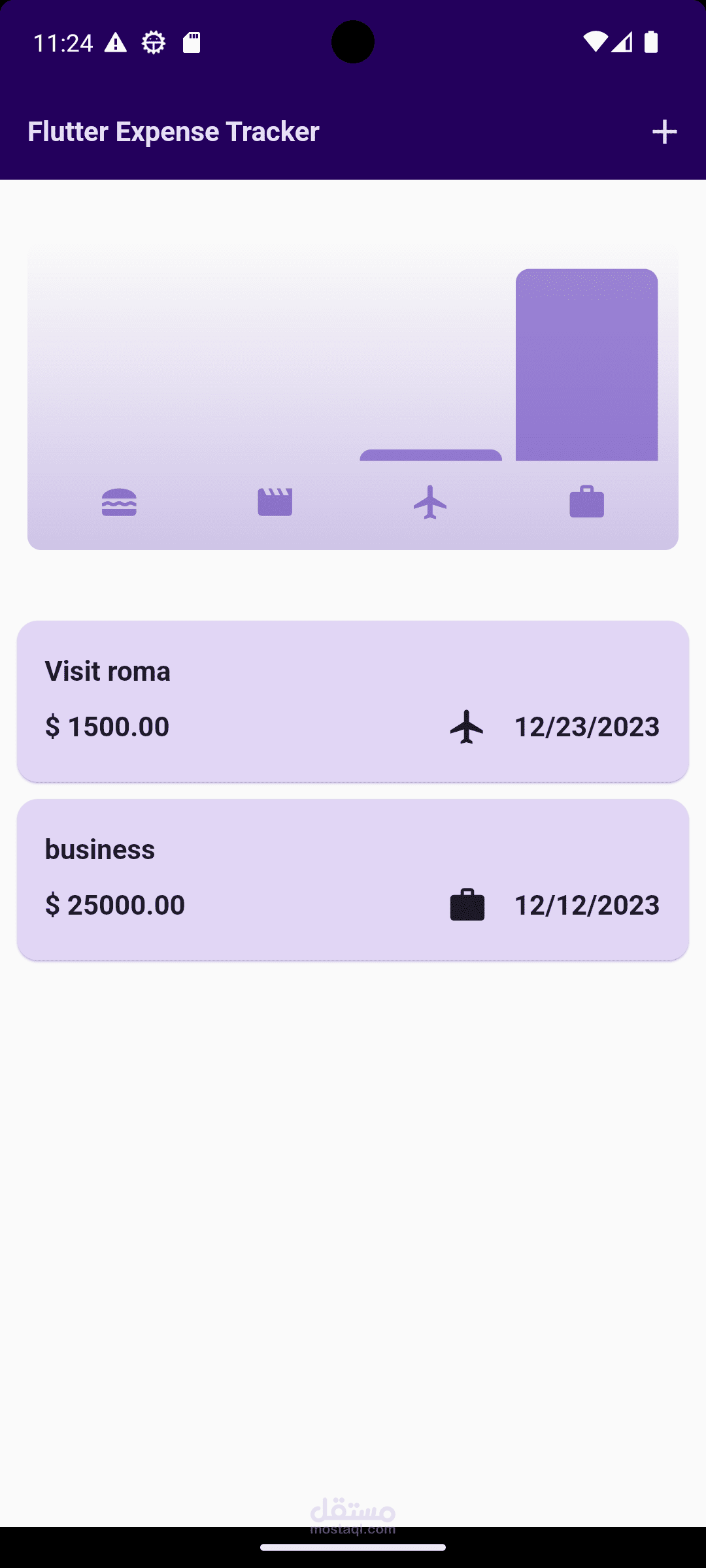Screen dimensions: 706x1568
Task: Open the business expense title
Action: 100,850
